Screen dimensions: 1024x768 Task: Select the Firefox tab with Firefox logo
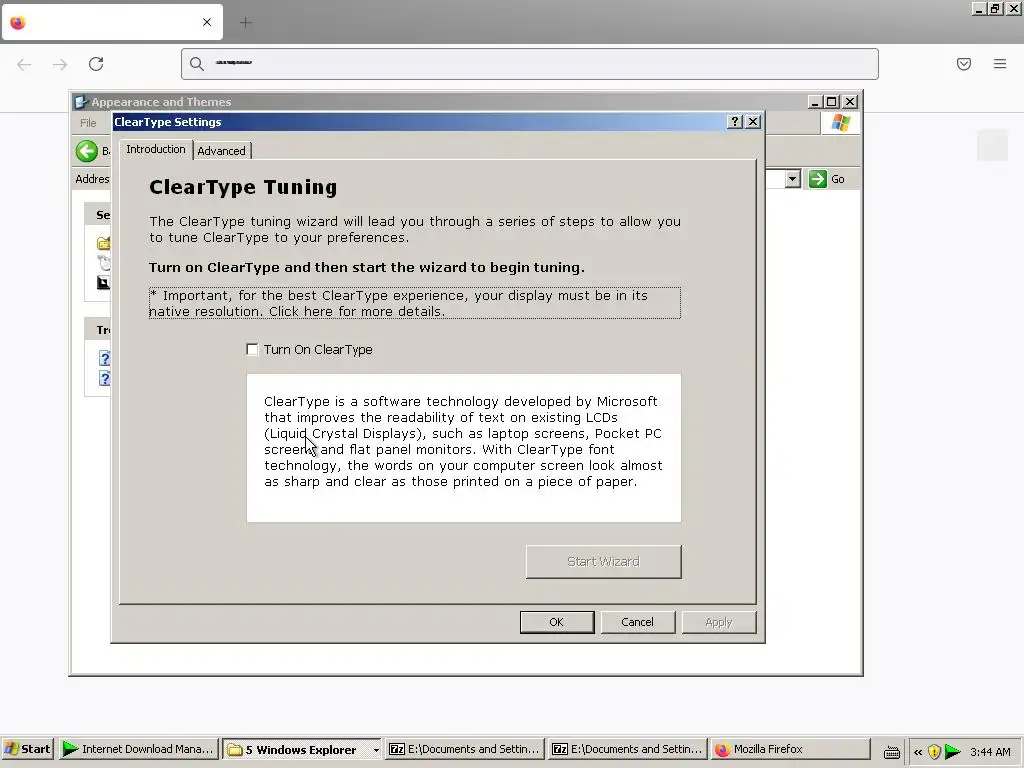click(112, 22)
